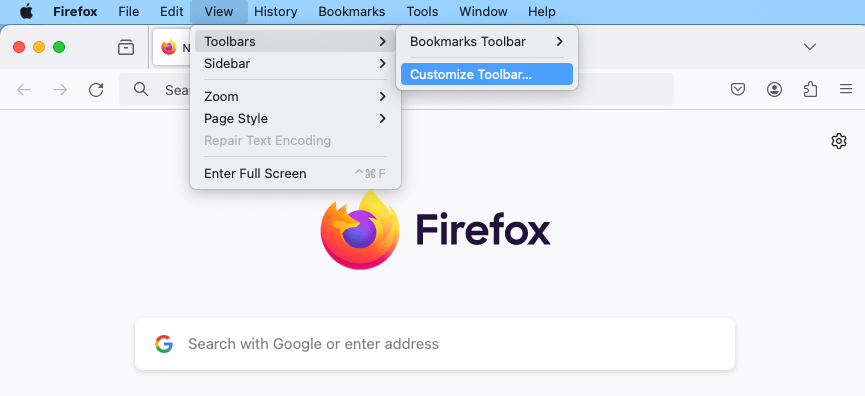Open the Window menu
The image size is (865, 396).
(483, 12)
